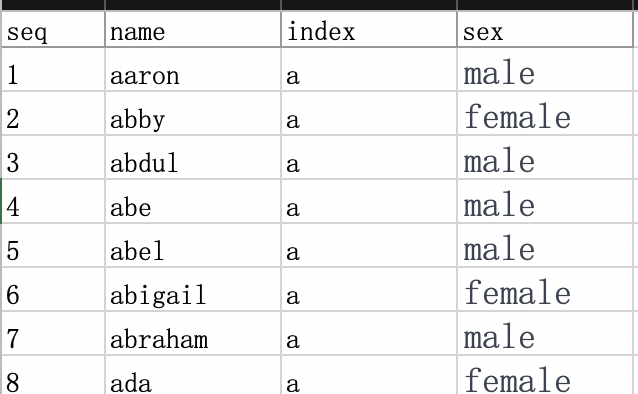Select the 'ada' name cell

(193, 375)
